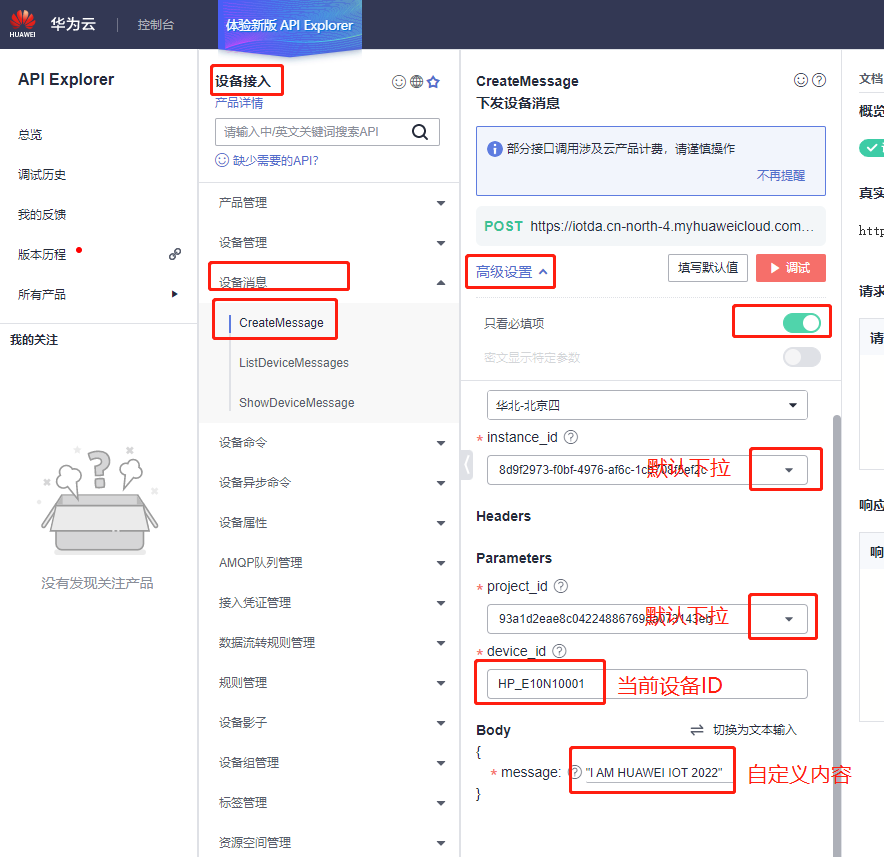The height and width of the screenshot is (857, 884).
Task: Click 填写默认值 button
Action: tap(708, 268)
